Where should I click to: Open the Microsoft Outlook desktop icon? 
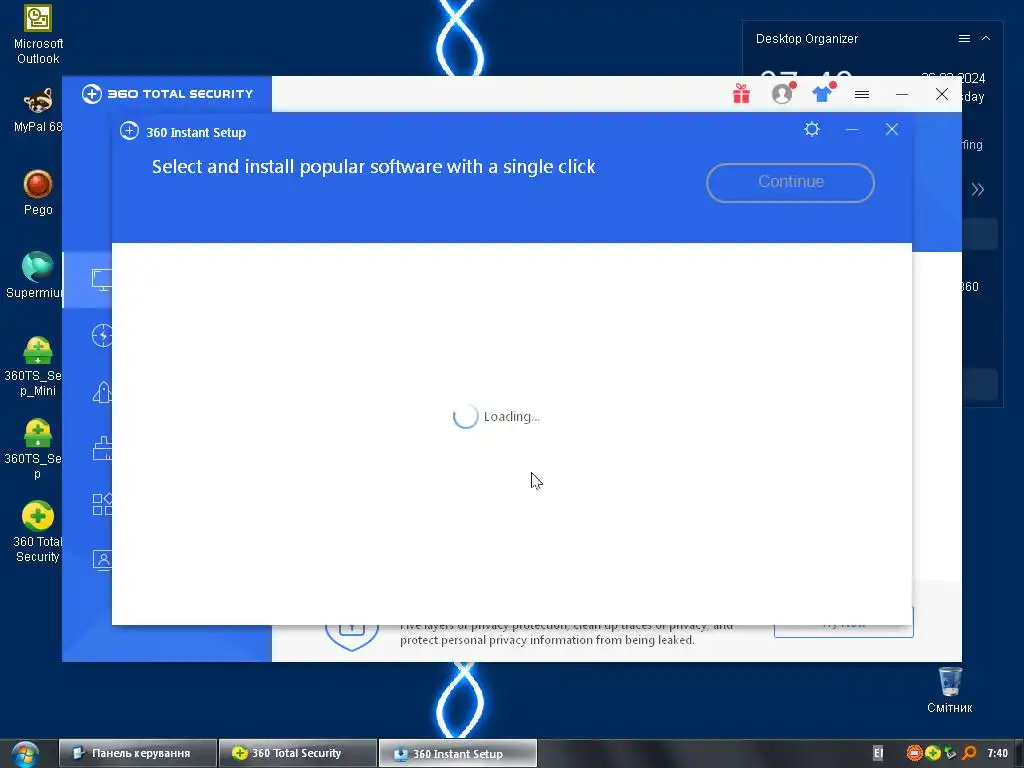tap(38, 35)
